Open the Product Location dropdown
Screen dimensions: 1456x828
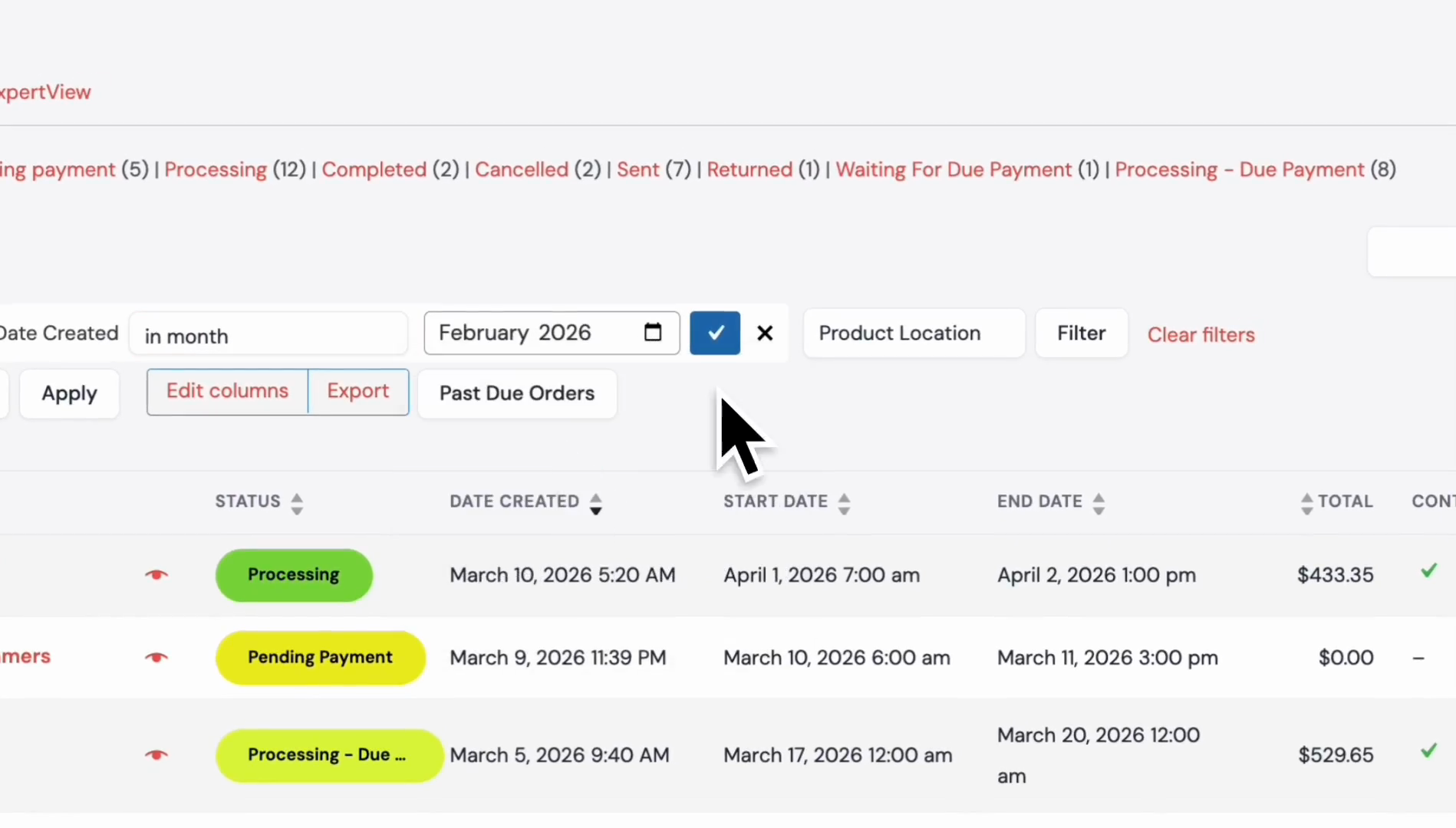pos(914,333)
